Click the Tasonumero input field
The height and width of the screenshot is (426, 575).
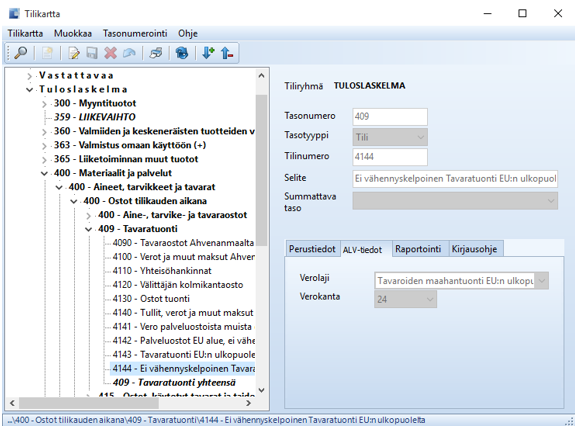tap(390, 117)
